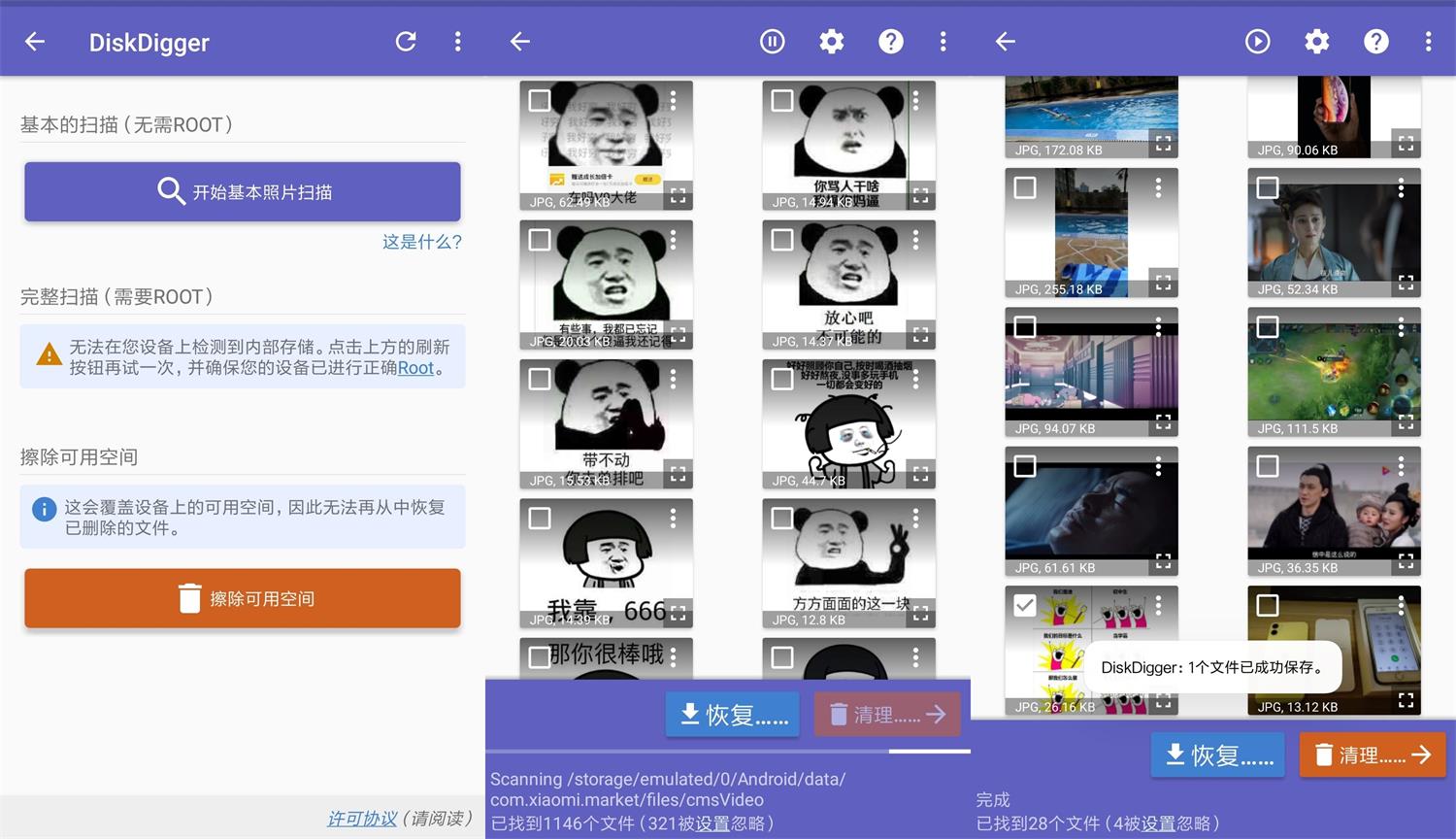Uncheck the selected JPG 26.16 KB thumbnail
Screen dimensions: 1456x839
(1025, 604)
